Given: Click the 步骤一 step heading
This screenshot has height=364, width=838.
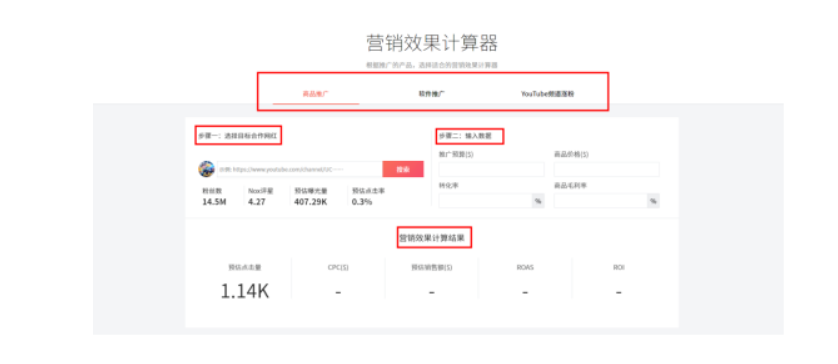Looking at the screenshot, I should (x=237, y=136).
